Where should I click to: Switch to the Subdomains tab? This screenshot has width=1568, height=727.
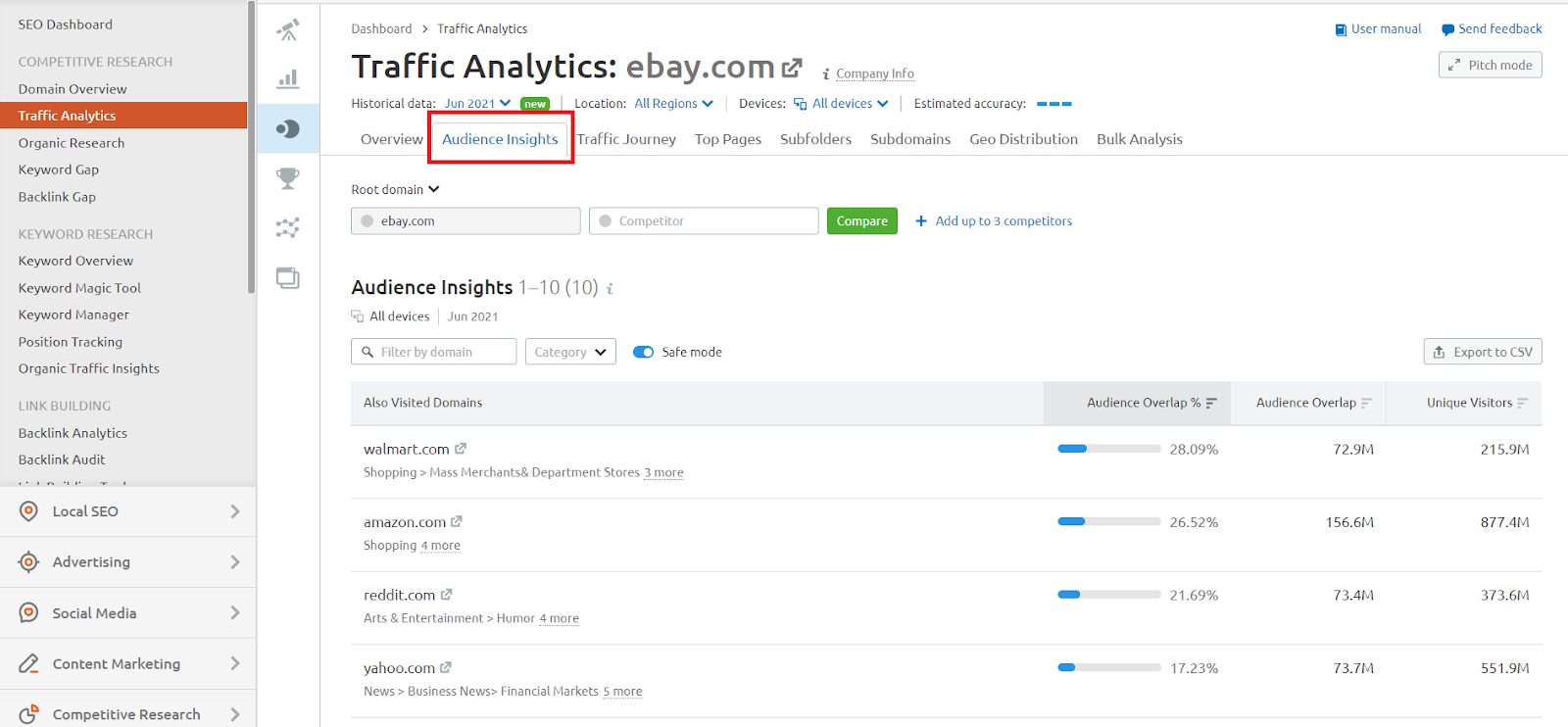[910, 139]
